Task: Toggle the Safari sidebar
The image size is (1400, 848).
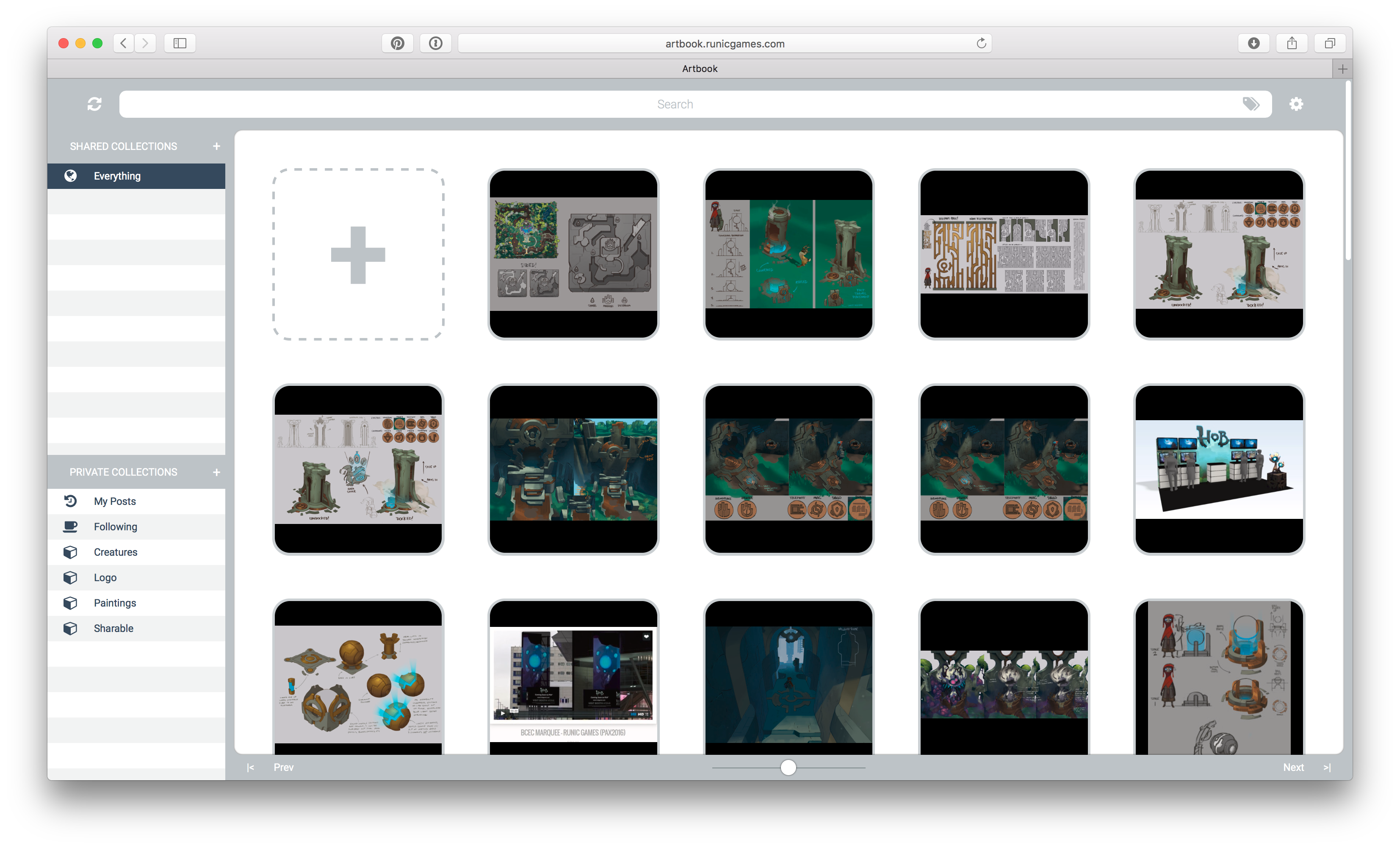Action: (x=180, y=43)
